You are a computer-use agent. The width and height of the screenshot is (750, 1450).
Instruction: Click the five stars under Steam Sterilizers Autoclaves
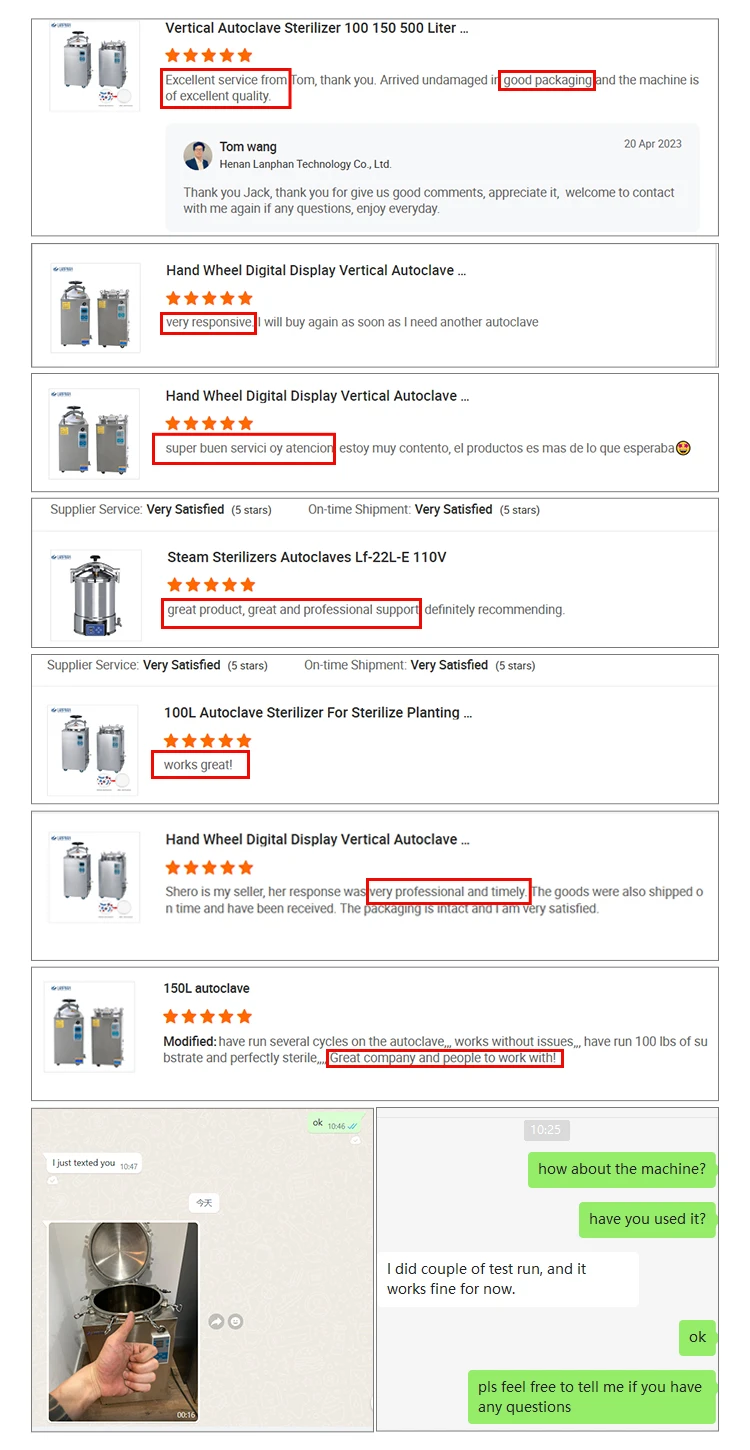click(211, 584)
